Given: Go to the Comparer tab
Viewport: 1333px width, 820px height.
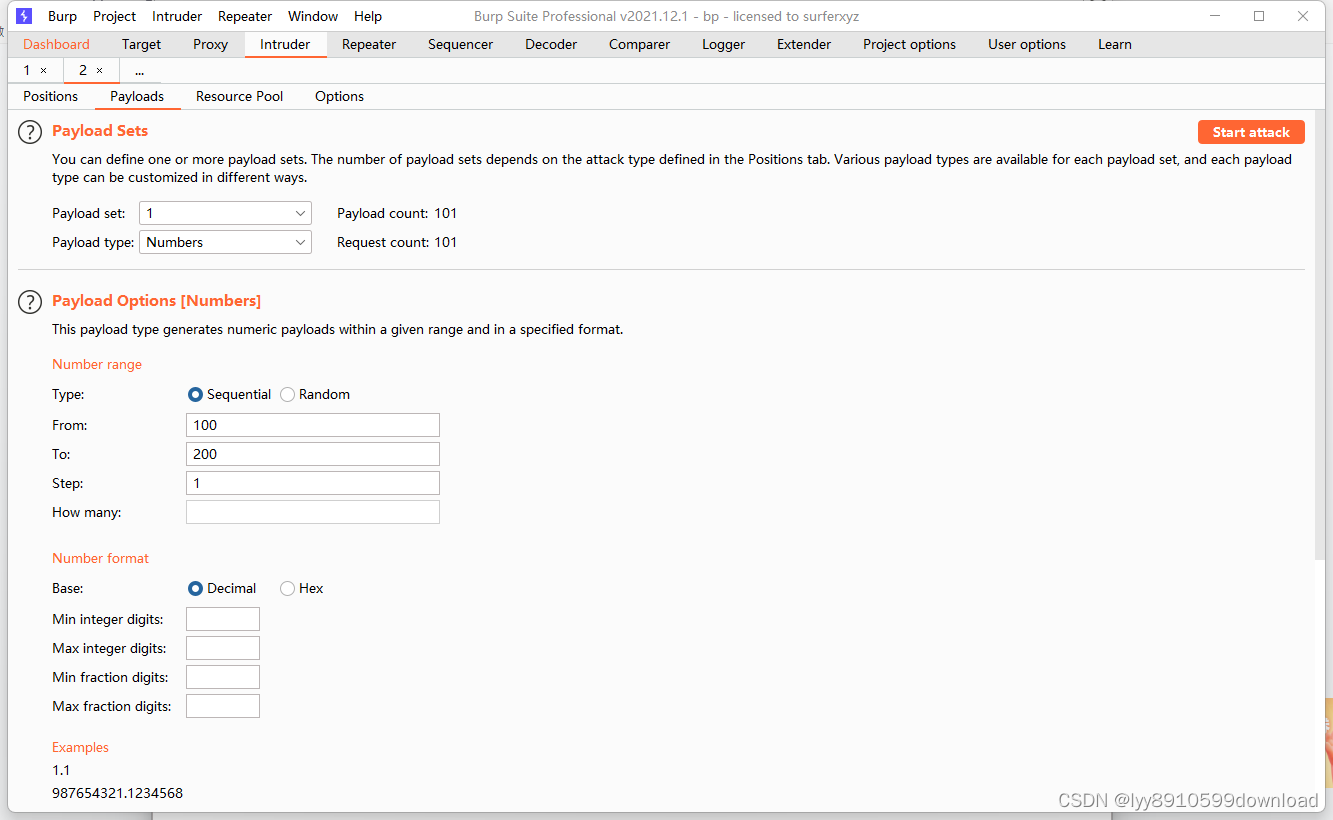Looking at the screenshot, I should pyautogui.click(x=639, y=44).
